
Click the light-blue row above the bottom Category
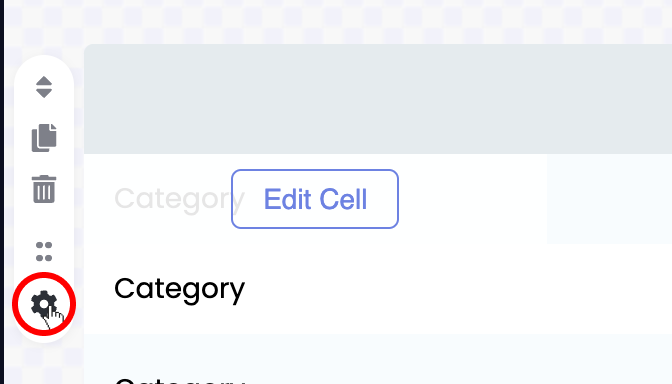point(378,352)
